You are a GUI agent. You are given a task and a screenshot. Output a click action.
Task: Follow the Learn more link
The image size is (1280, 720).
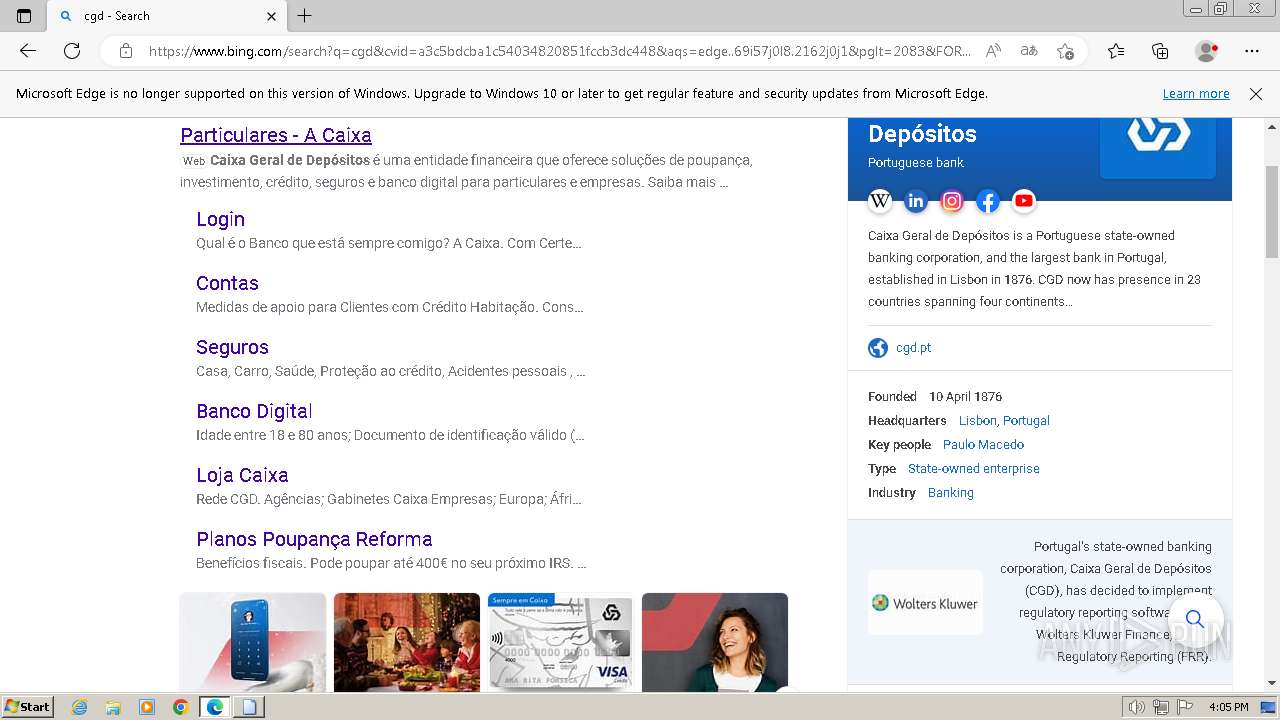tap(1196, 94)
